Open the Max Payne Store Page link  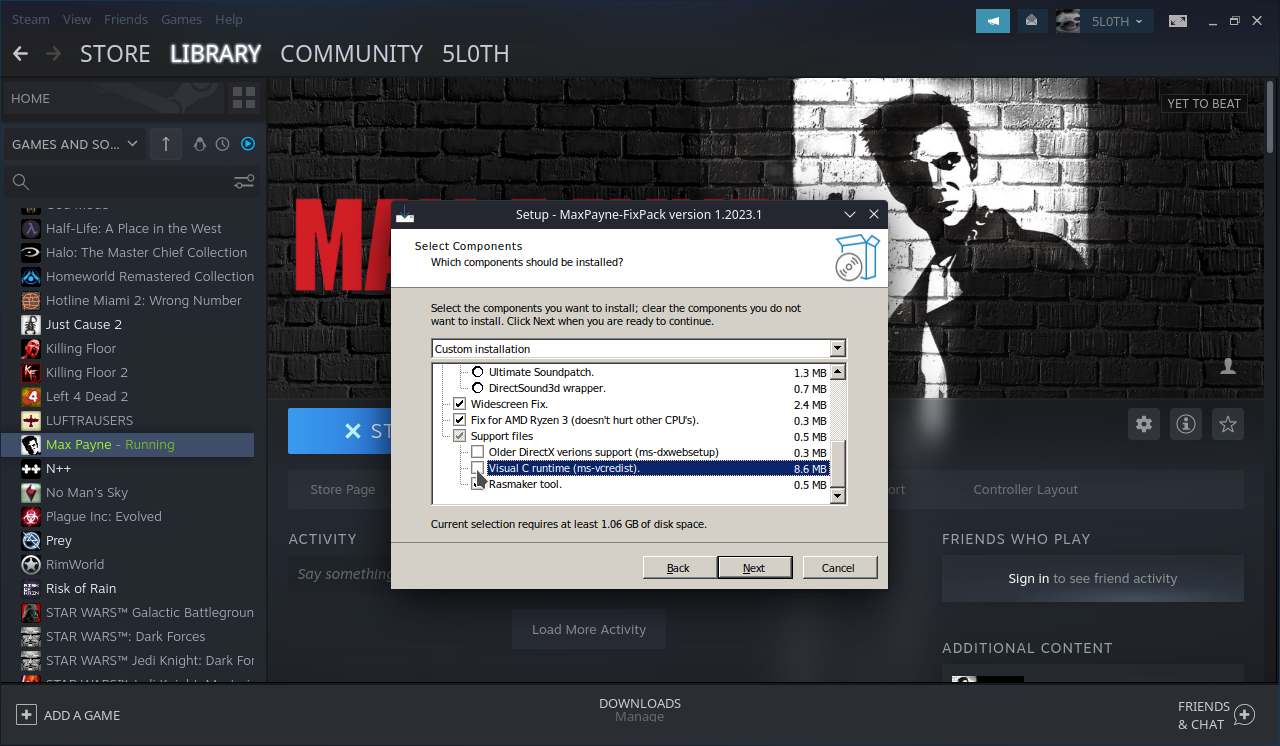pos(342,490)
